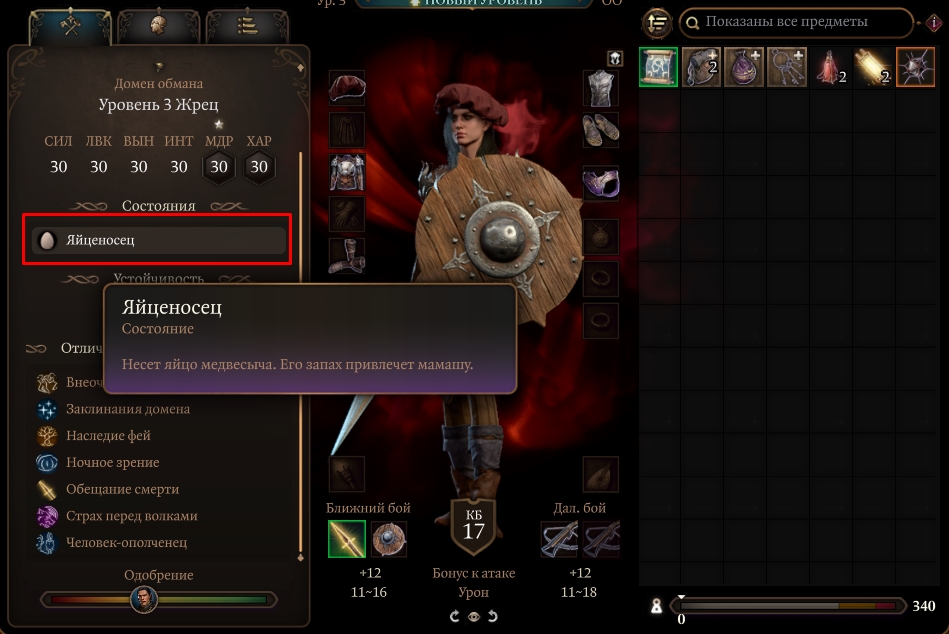Toggle the eye view icon below character
Screen dimensions: 949x634
[474, 616]
